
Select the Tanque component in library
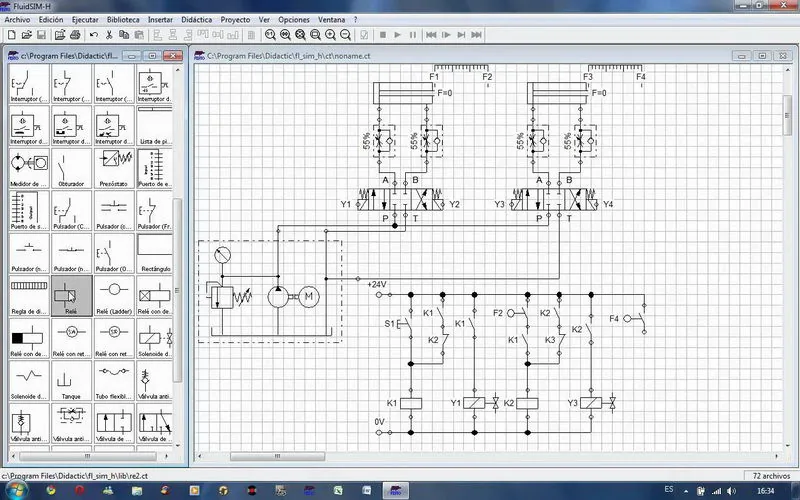point(71,381)
